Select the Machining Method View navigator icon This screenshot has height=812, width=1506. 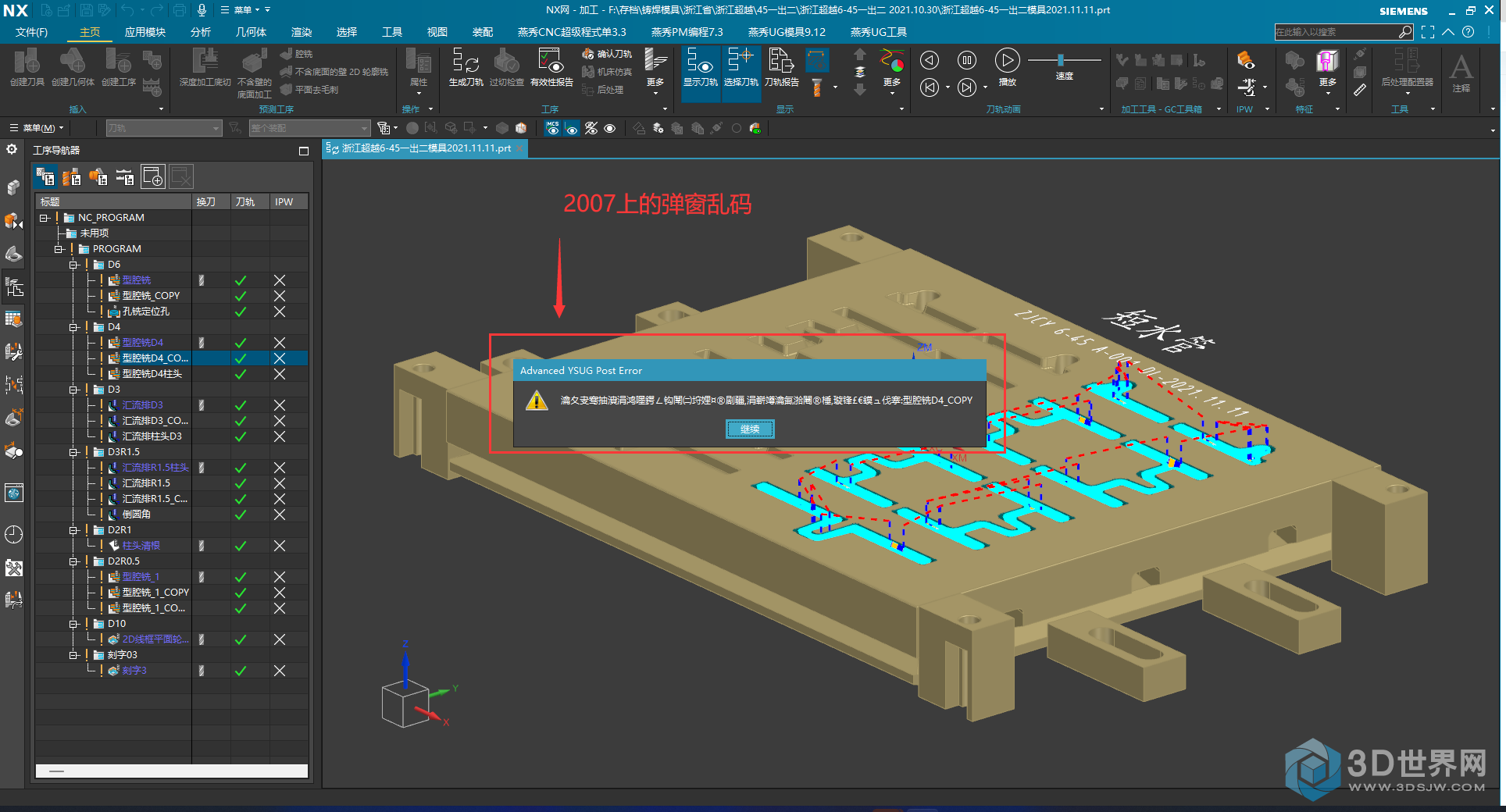pyautogui.click(x=125, y=177)
